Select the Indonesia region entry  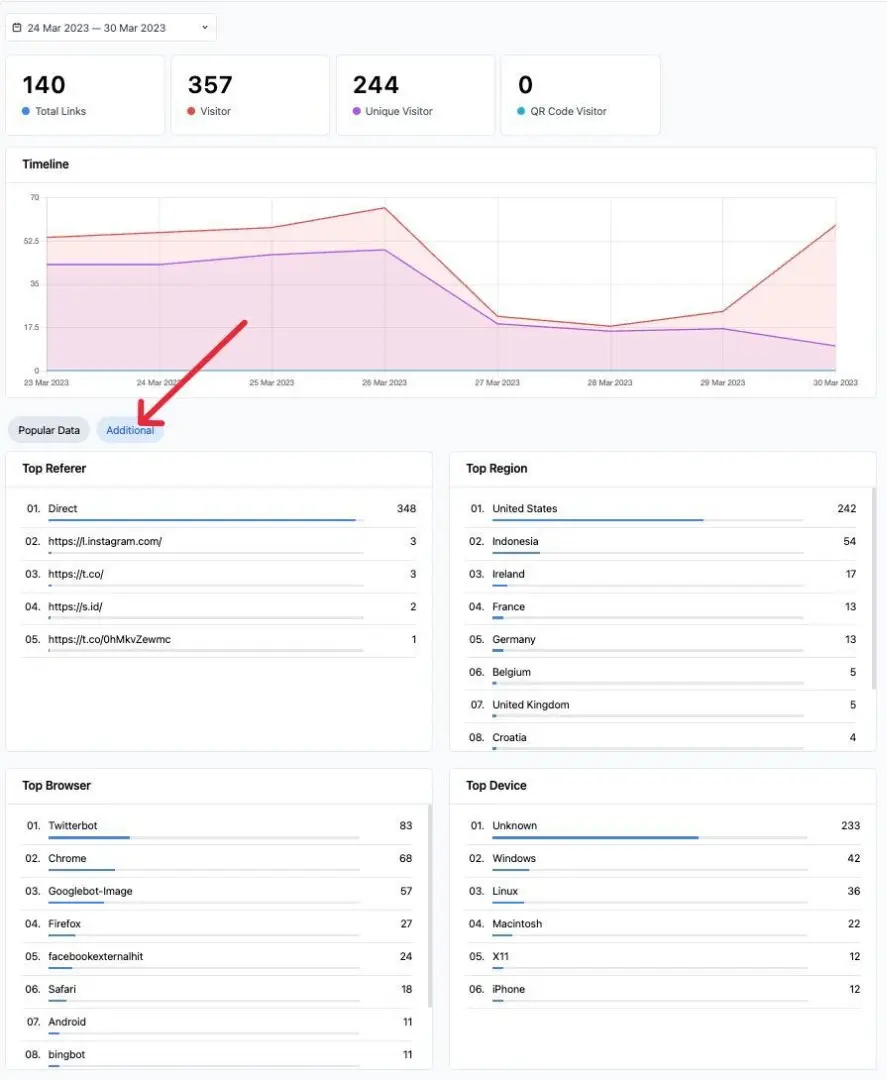515,542
